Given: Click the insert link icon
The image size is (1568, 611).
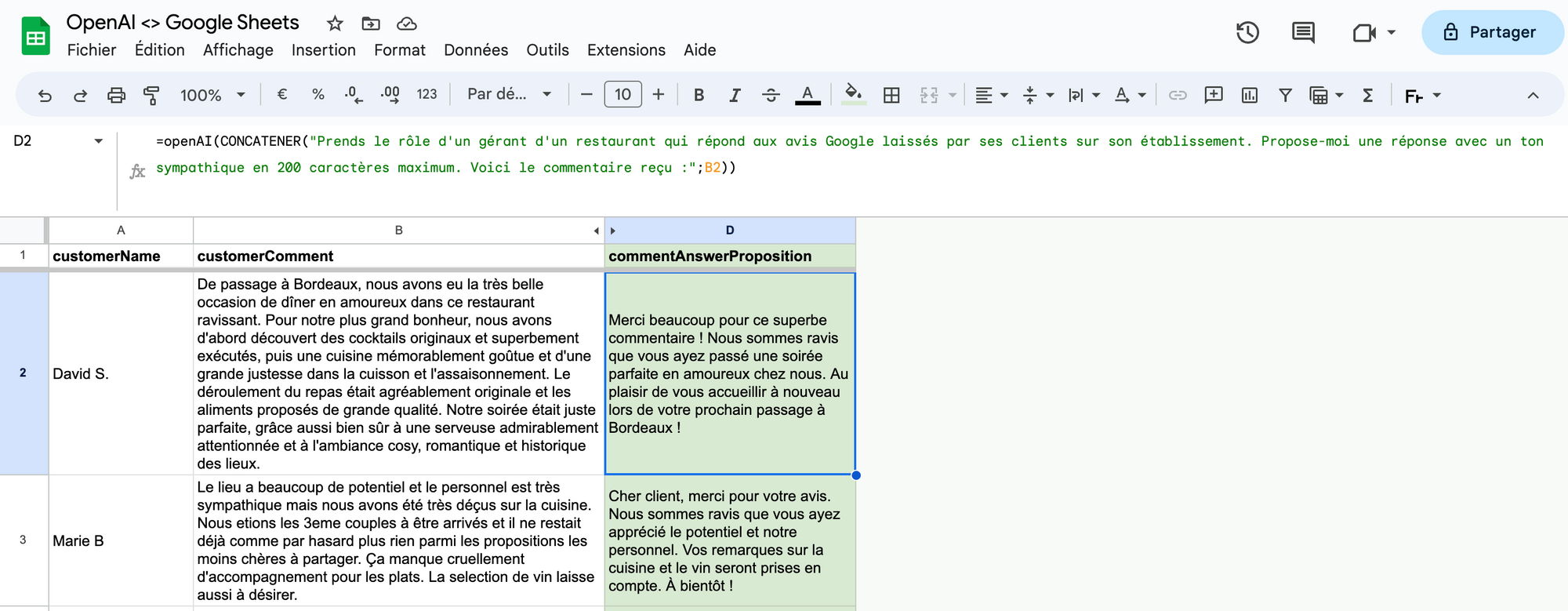Looking at the screenshot, I should [x=1178, y=96].
